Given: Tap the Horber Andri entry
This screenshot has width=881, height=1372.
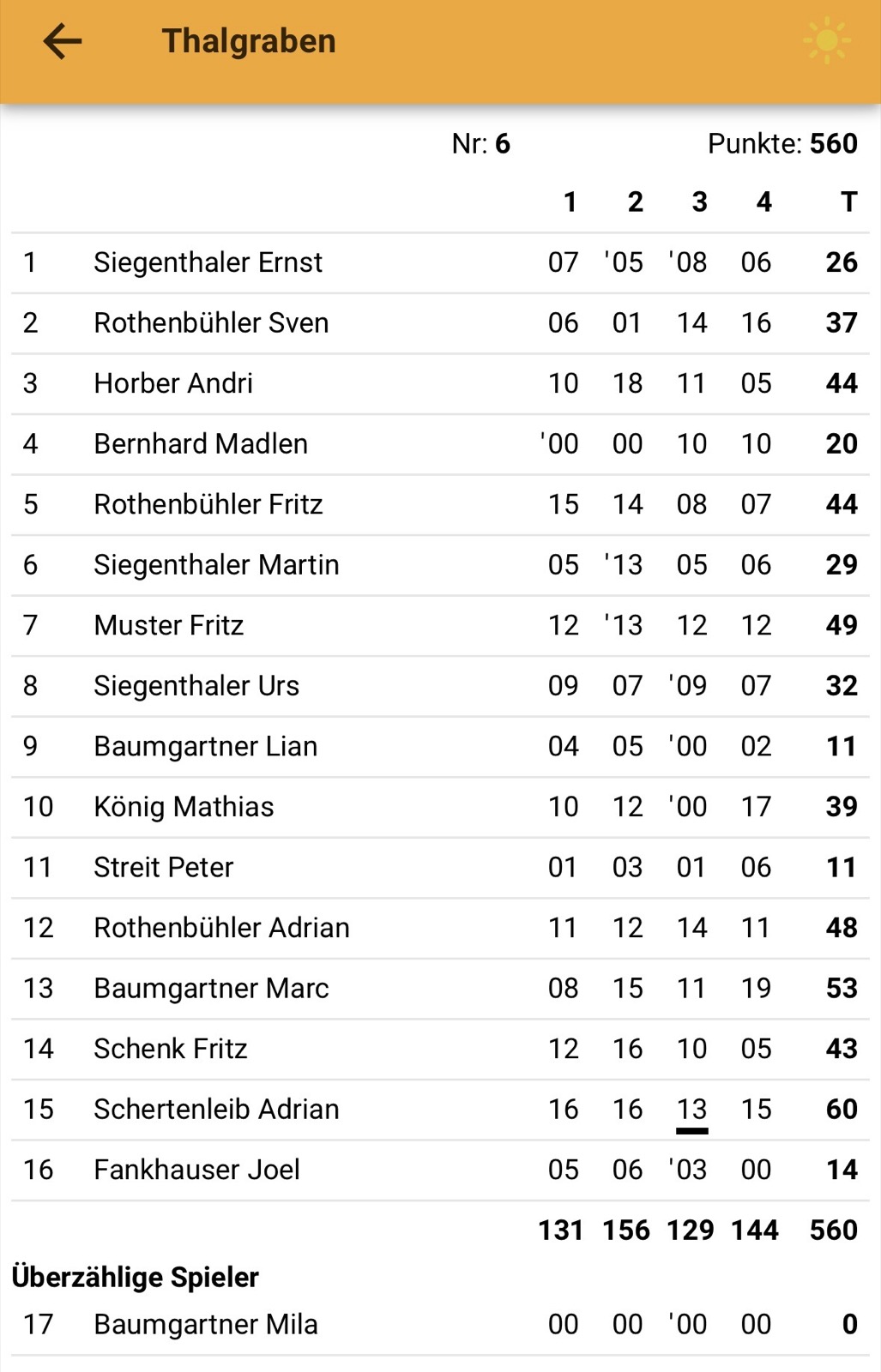Looking at the screenshot, I should pyautogui.click(x=173, y=383).
